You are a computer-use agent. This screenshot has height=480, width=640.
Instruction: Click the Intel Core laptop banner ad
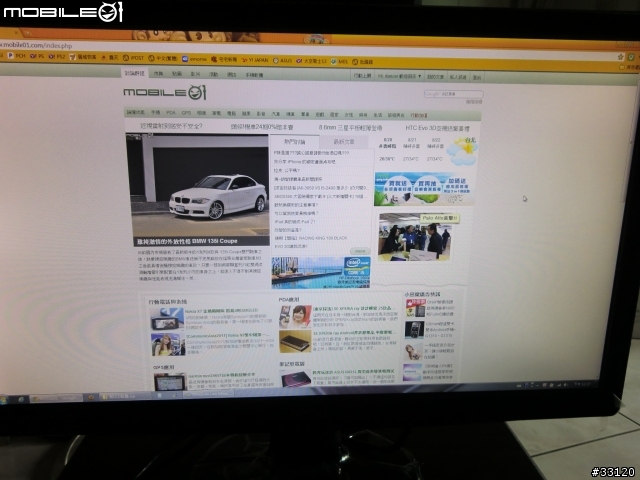pyautogui.click(x=321, y=272)
